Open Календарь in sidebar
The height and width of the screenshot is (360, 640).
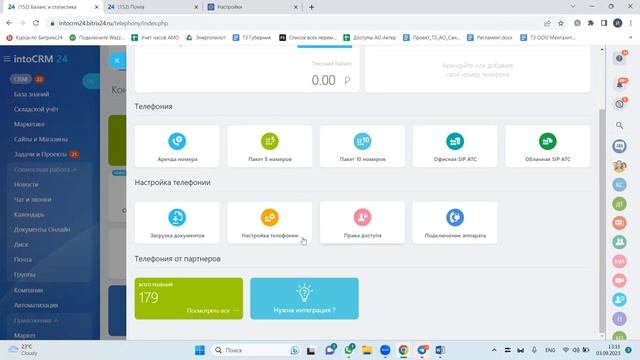(29, 215)
